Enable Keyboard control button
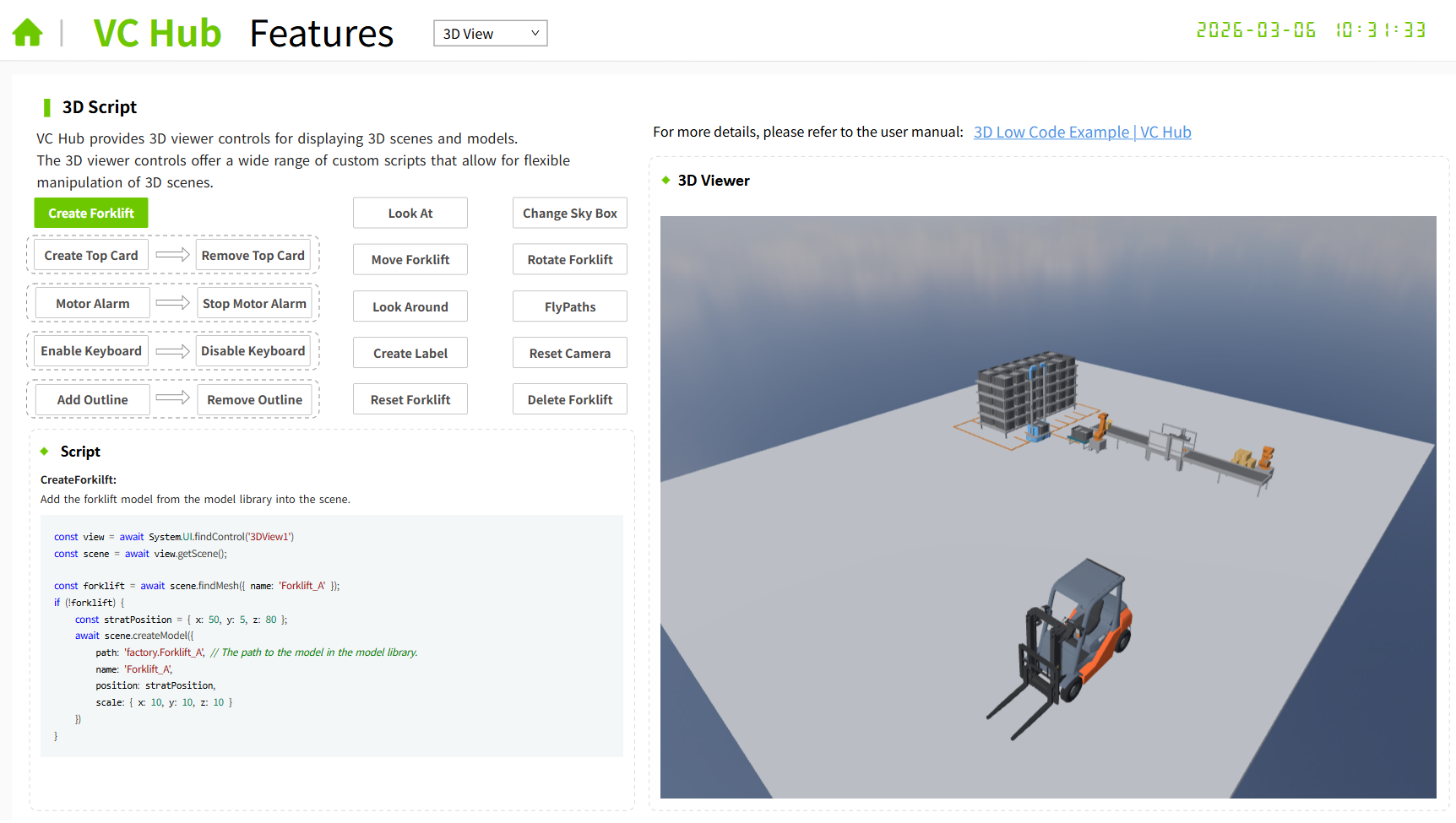Screen dimensions: 1456x823 tap(91, 351)
